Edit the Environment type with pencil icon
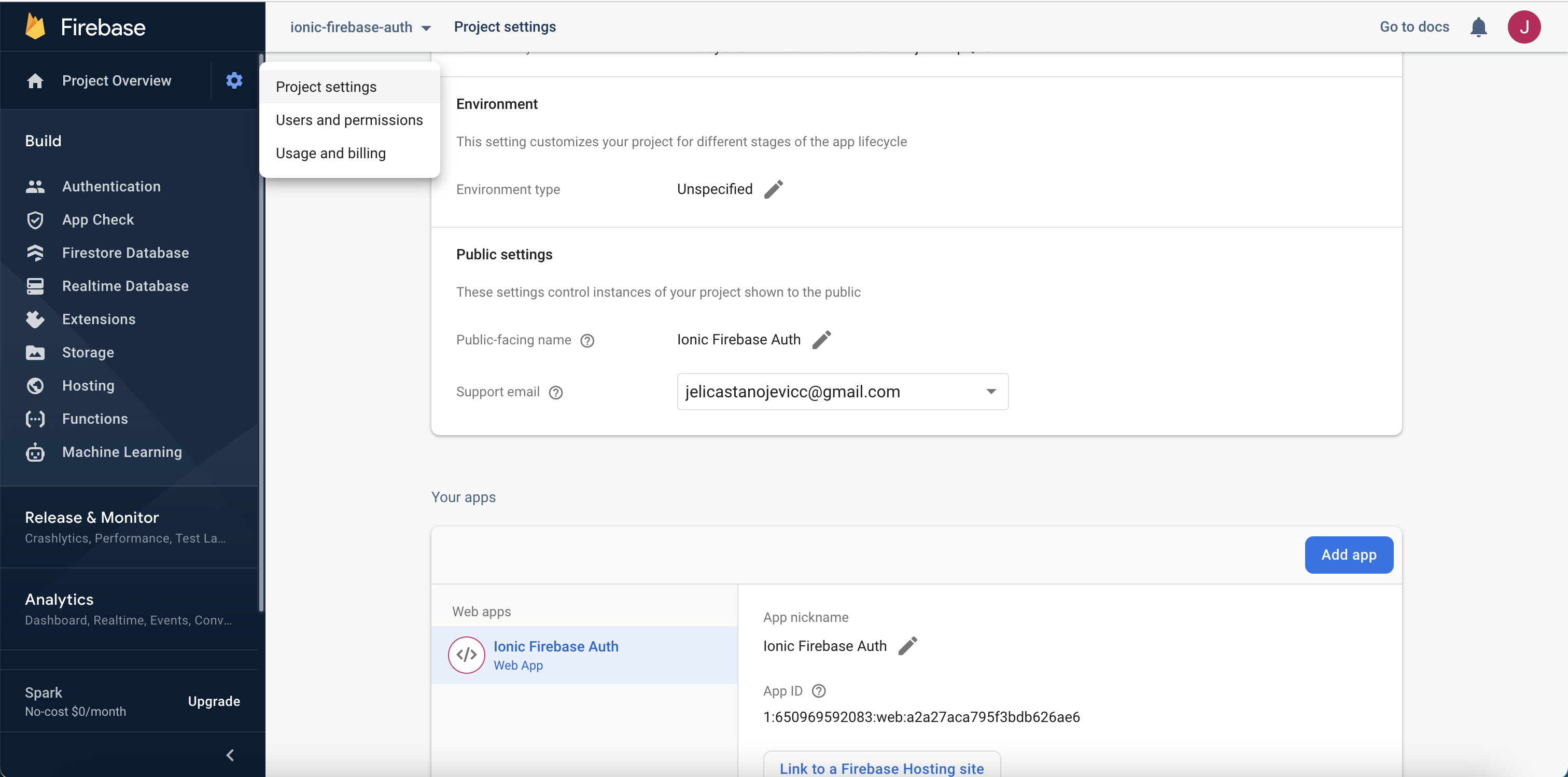1568x777 pixels. pyautogui.click(x=774, y=189)
